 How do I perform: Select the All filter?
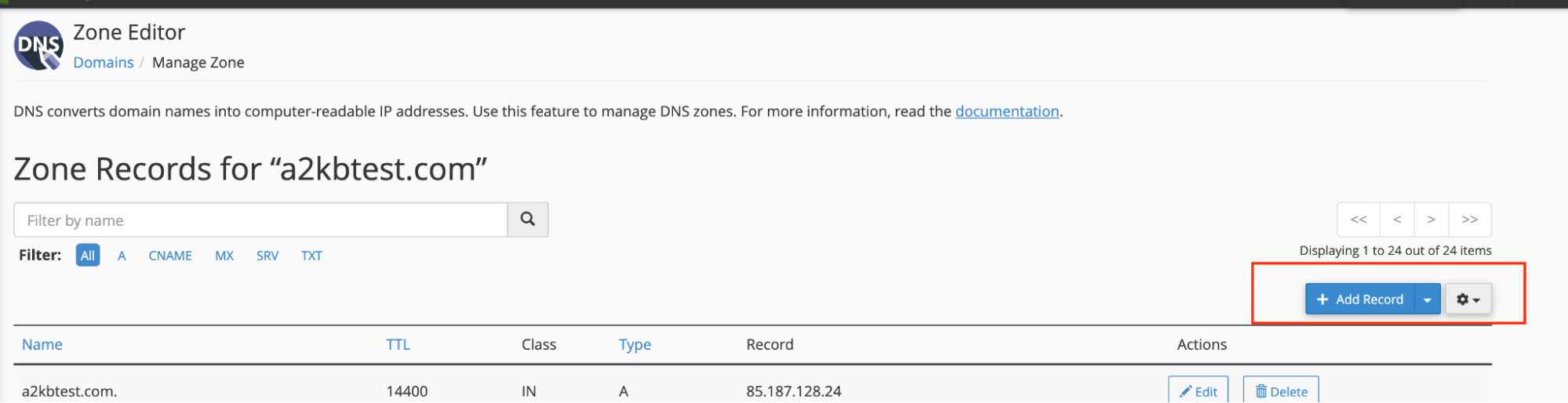pyautogui.click(x=88, y=256)
